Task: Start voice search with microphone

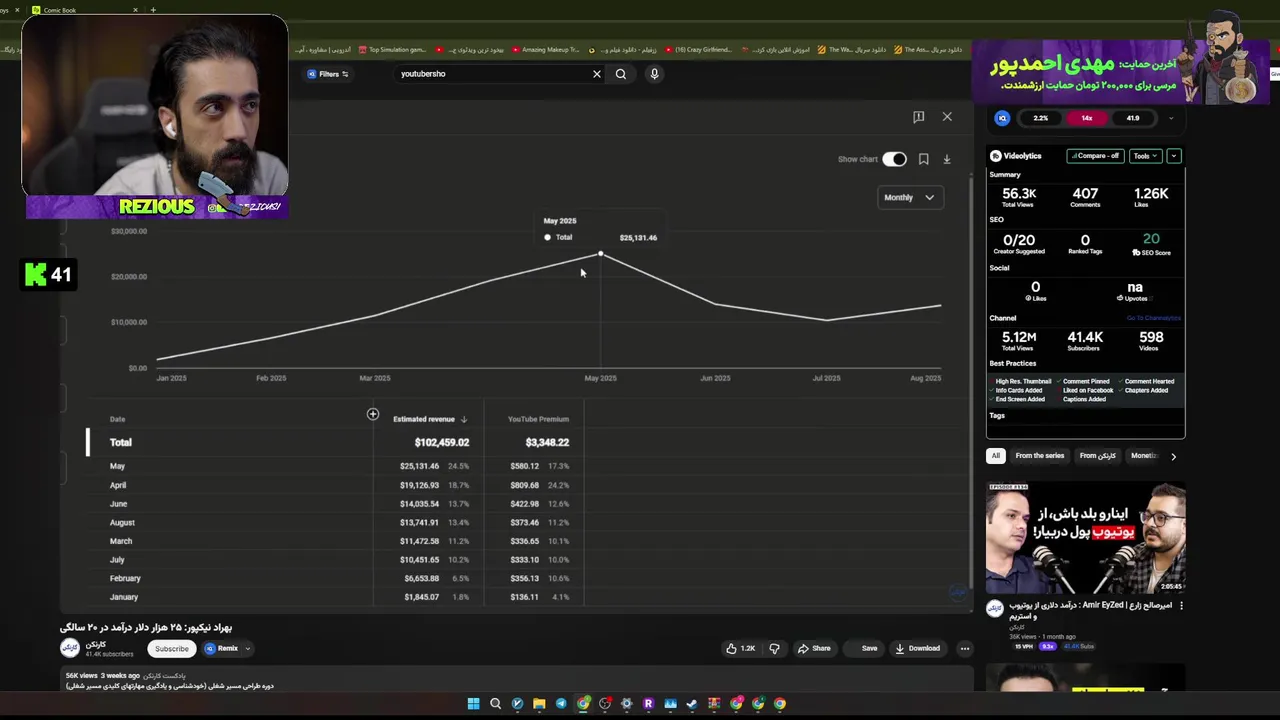Action: point(654,74)
